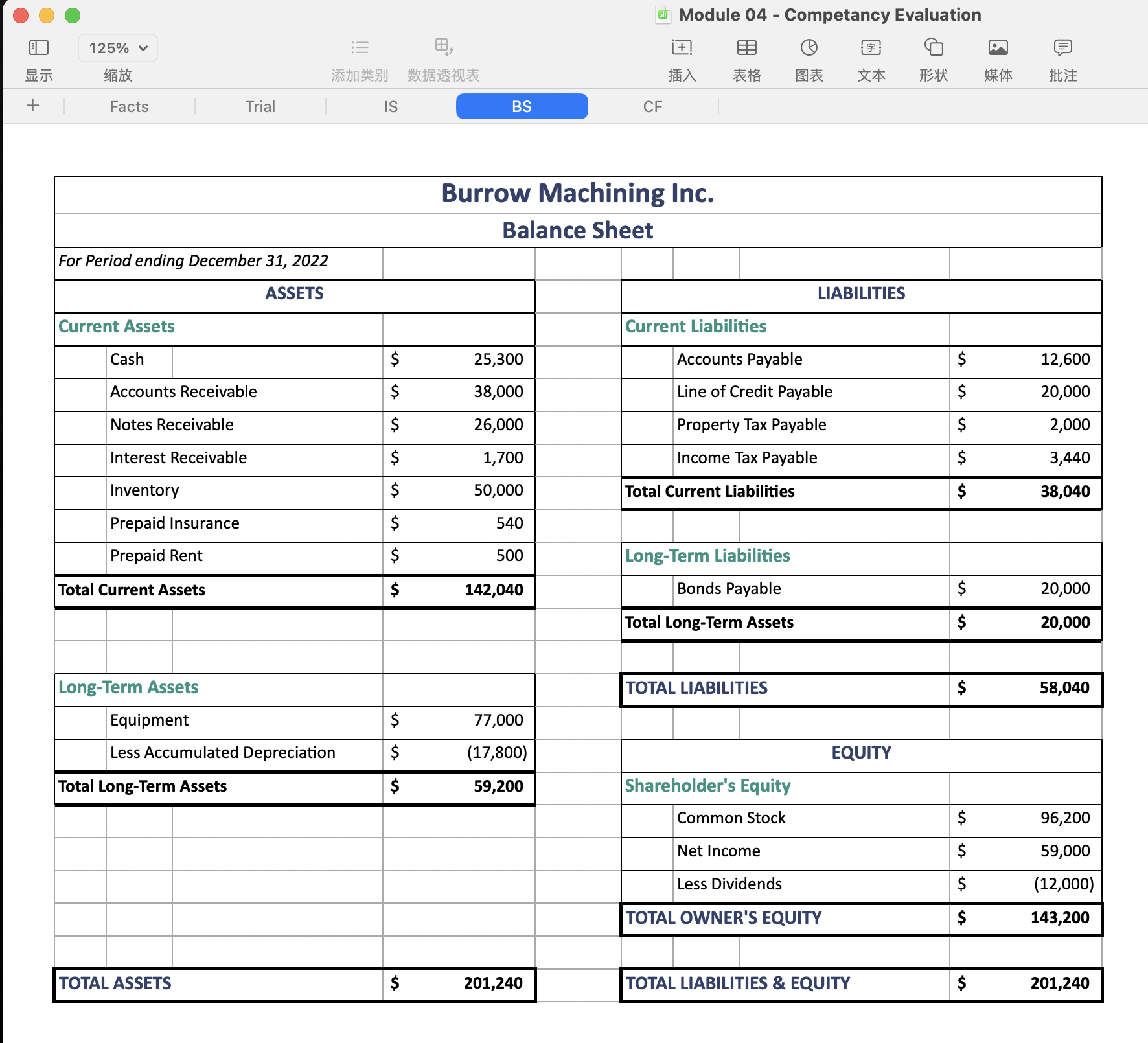This screenshot has height=1043, width=1148.
Task: Click the Shape (形状) toolbar icon
Action: click(x=933, y=48)
